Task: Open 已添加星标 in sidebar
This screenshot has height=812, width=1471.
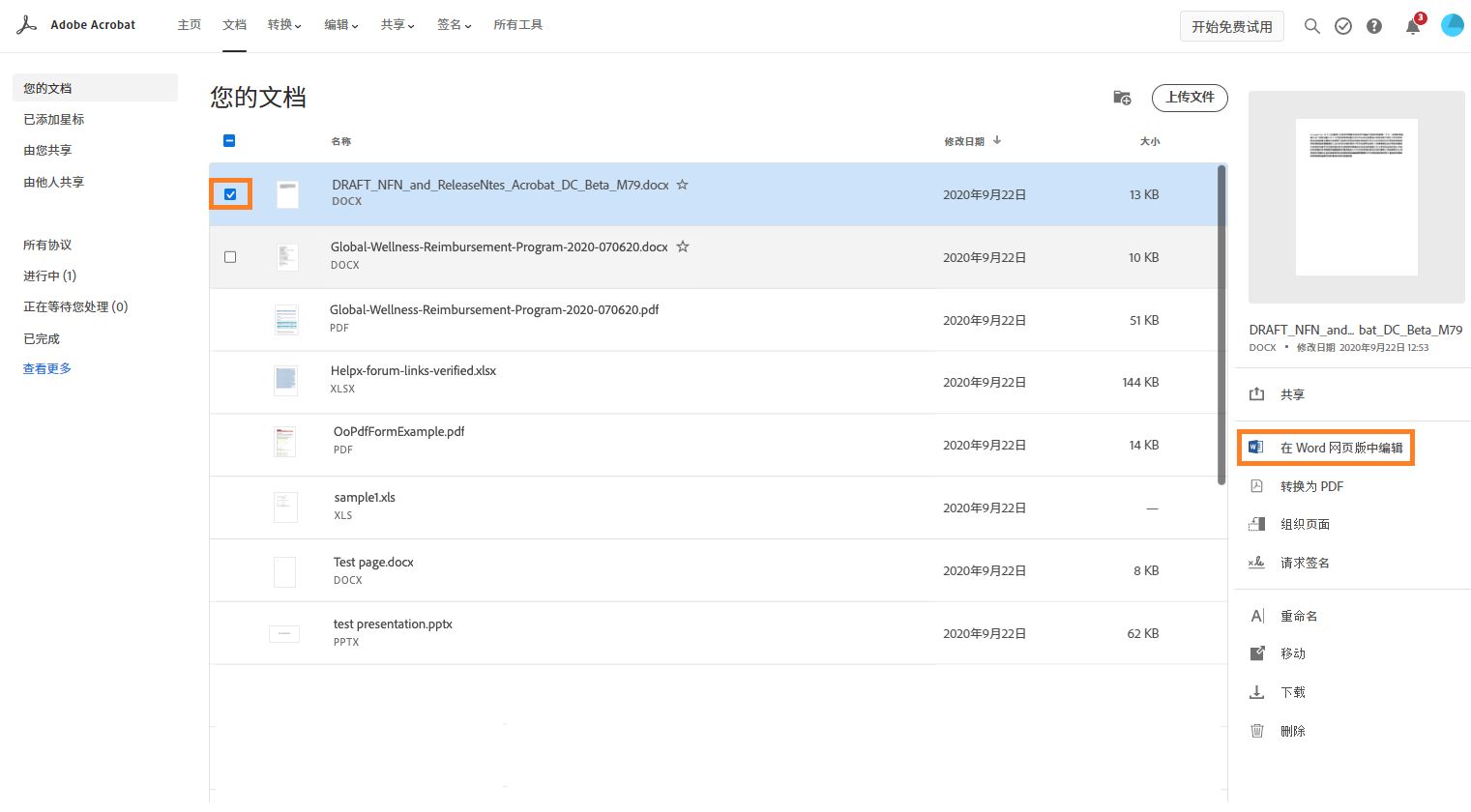Action: (54, 119)
